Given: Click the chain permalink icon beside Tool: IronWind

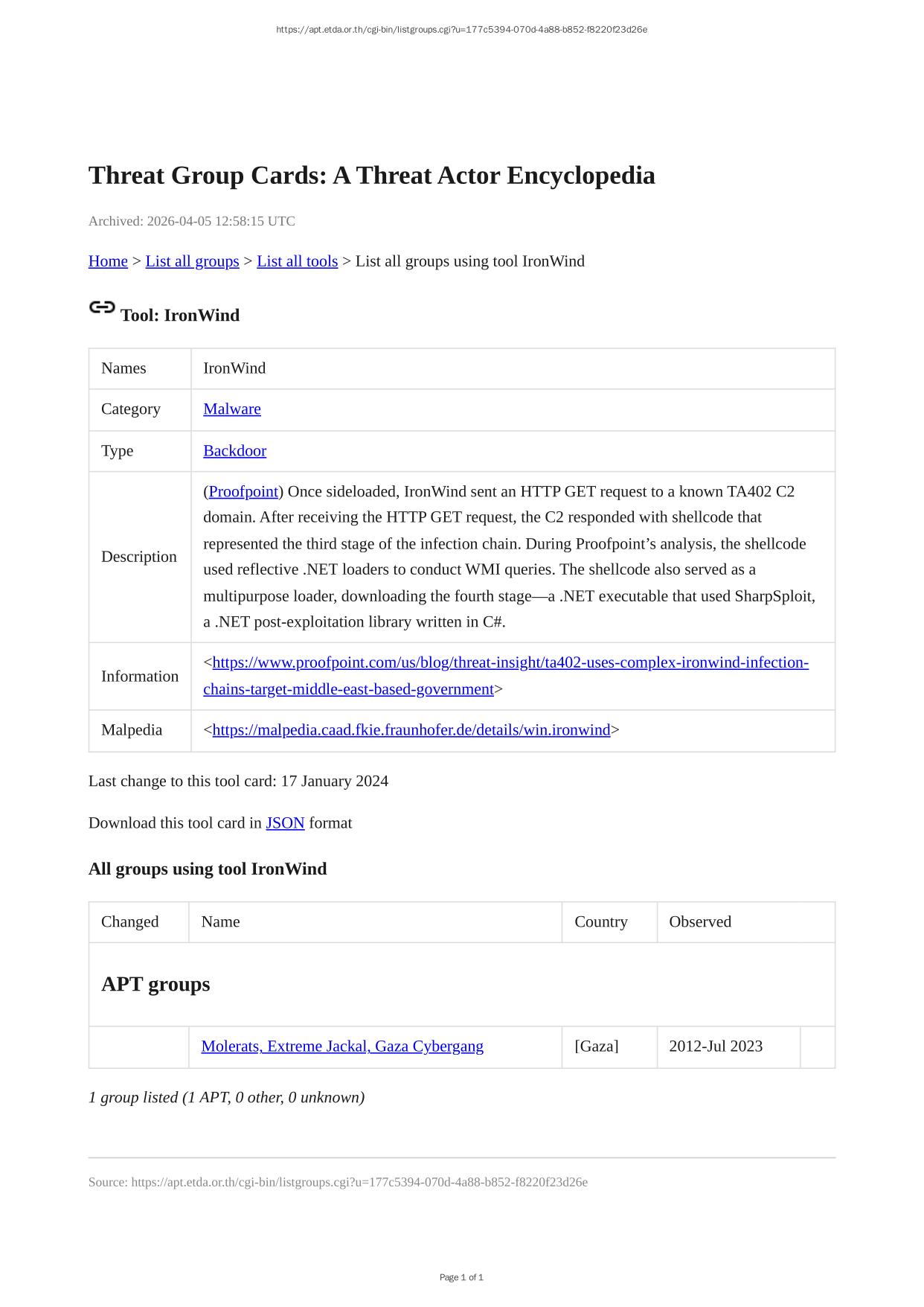Looking at the screenshot, I should point(102,307).
